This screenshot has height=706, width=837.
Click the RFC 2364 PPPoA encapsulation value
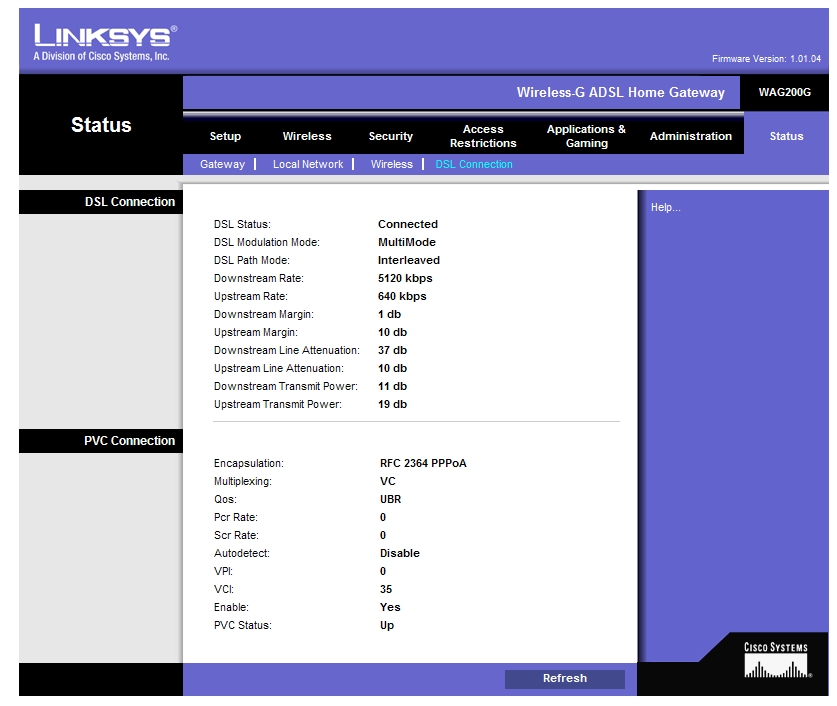coord(423,463)
